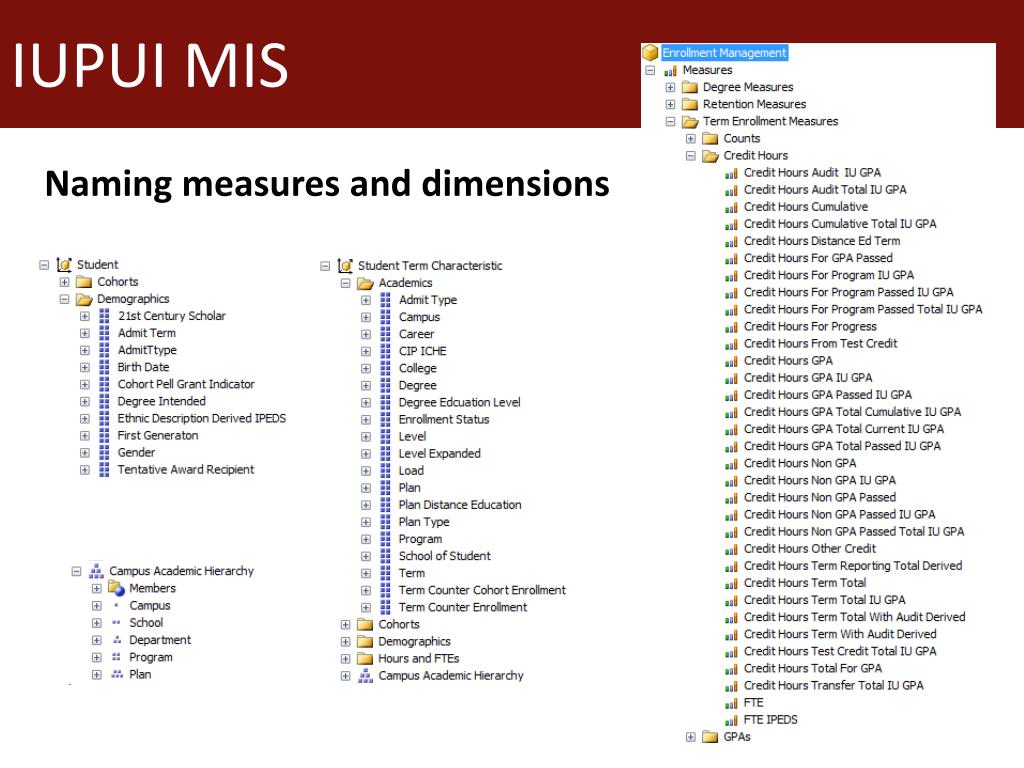This screenshot has width=1024, height=768.
Task: Collapse the Student Term Characteristic node
Action: pos(325,266)
